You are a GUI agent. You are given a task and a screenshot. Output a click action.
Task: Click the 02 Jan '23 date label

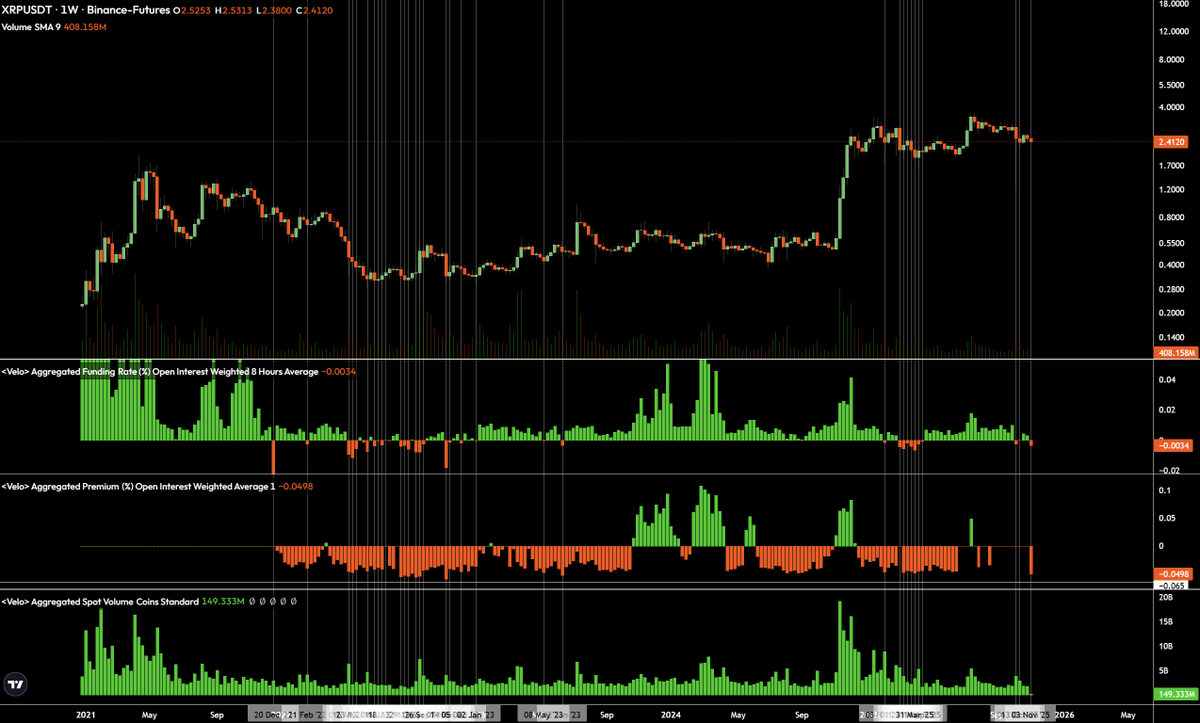[x=477, y=715]
